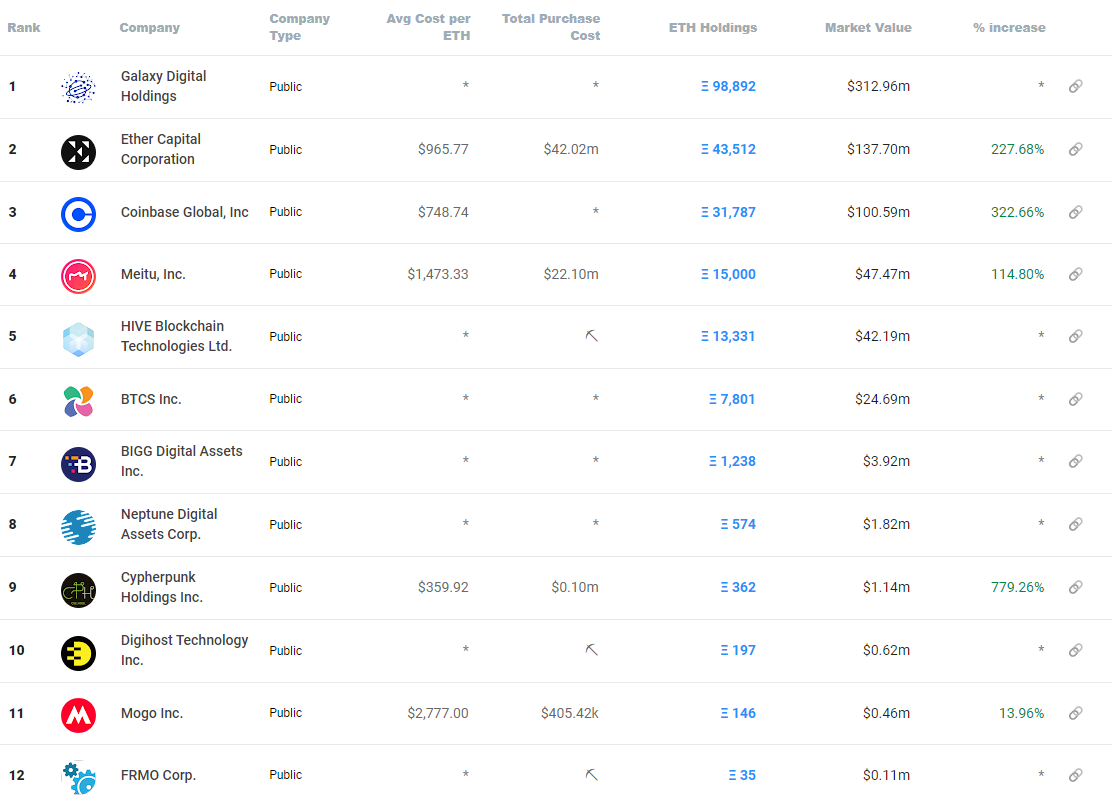Viewport: 1112px width, 804px height.
Task: Click the Digihost yellow logo icon
Action: coord(79,653)
